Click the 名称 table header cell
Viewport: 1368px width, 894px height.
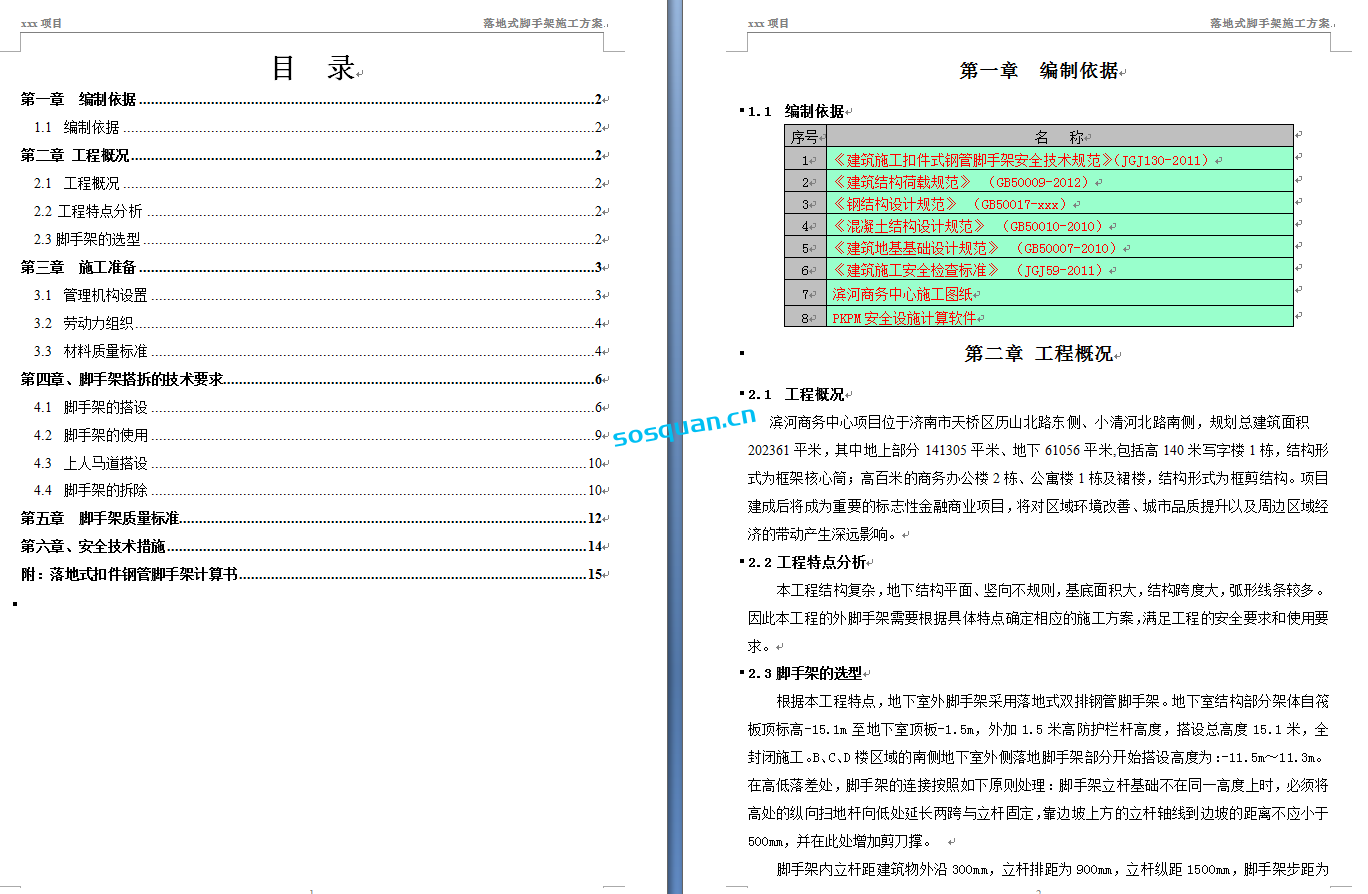tap(1059, 137)
